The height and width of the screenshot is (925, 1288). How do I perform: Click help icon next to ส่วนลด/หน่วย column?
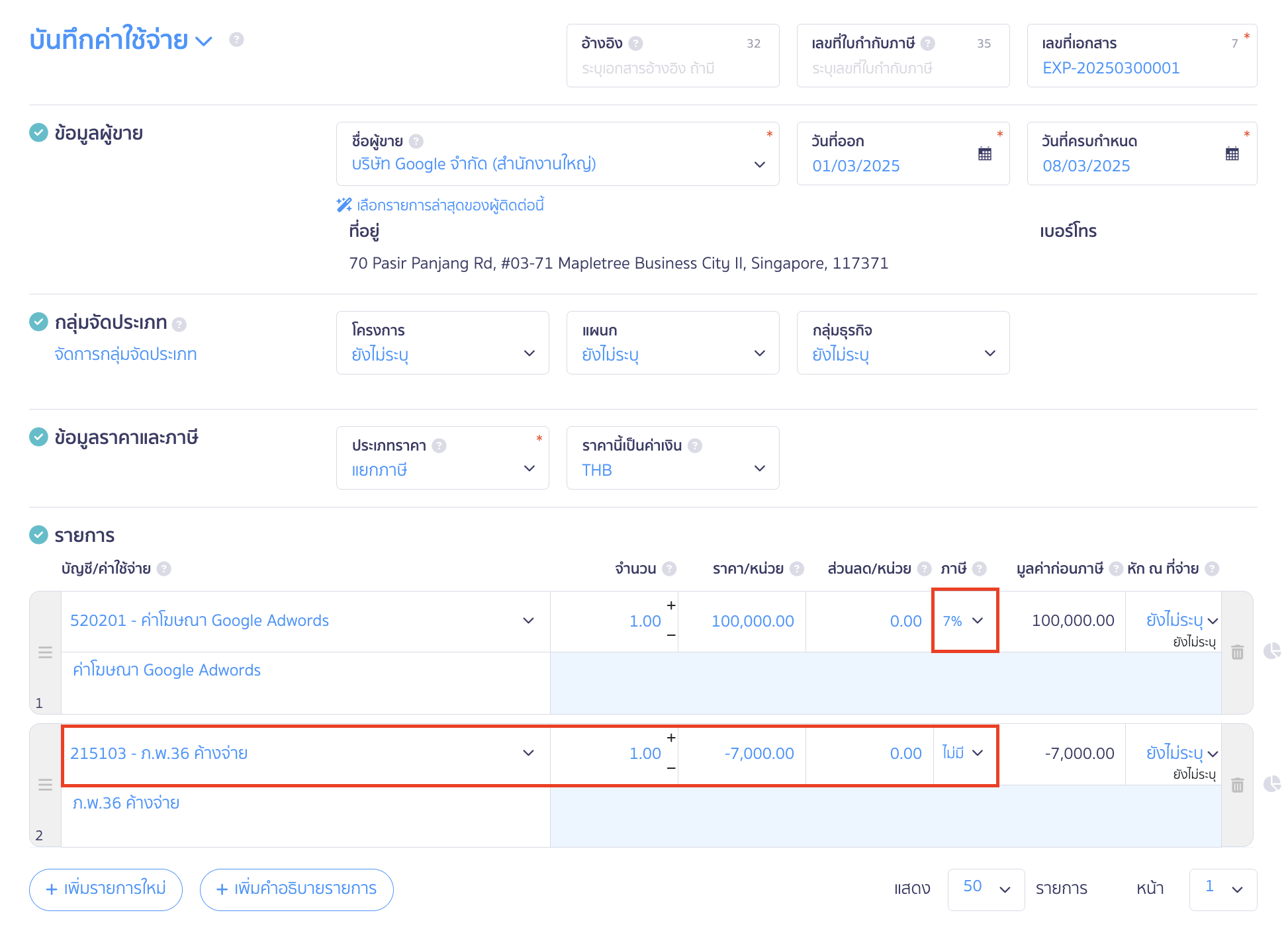[924, 569]
